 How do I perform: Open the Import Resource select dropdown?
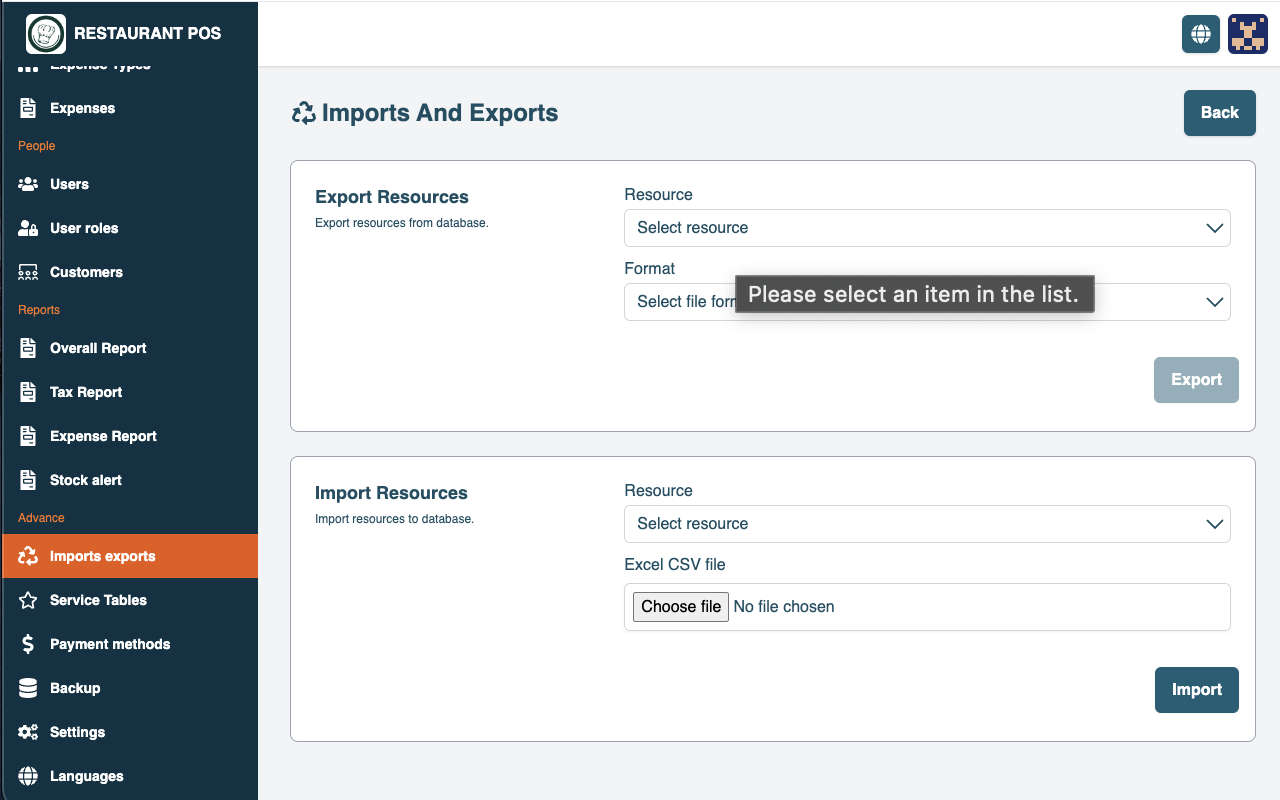[927, 524]
